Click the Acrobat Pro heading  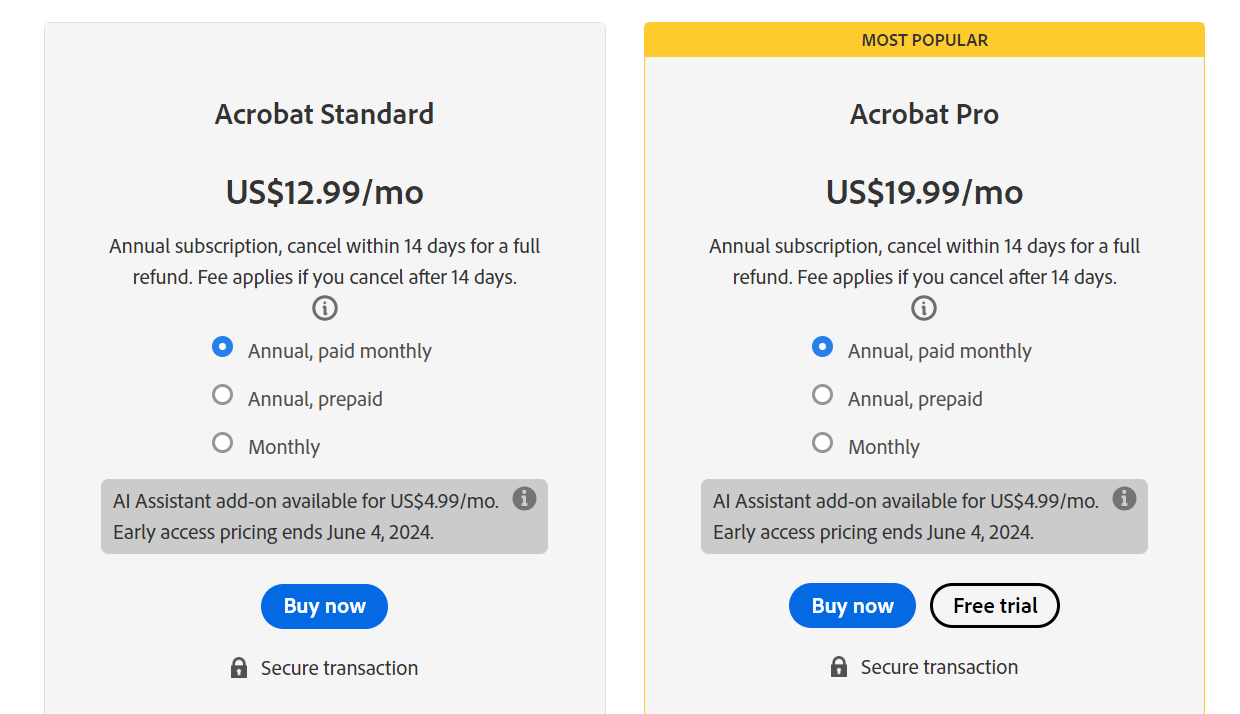(924, 114)
